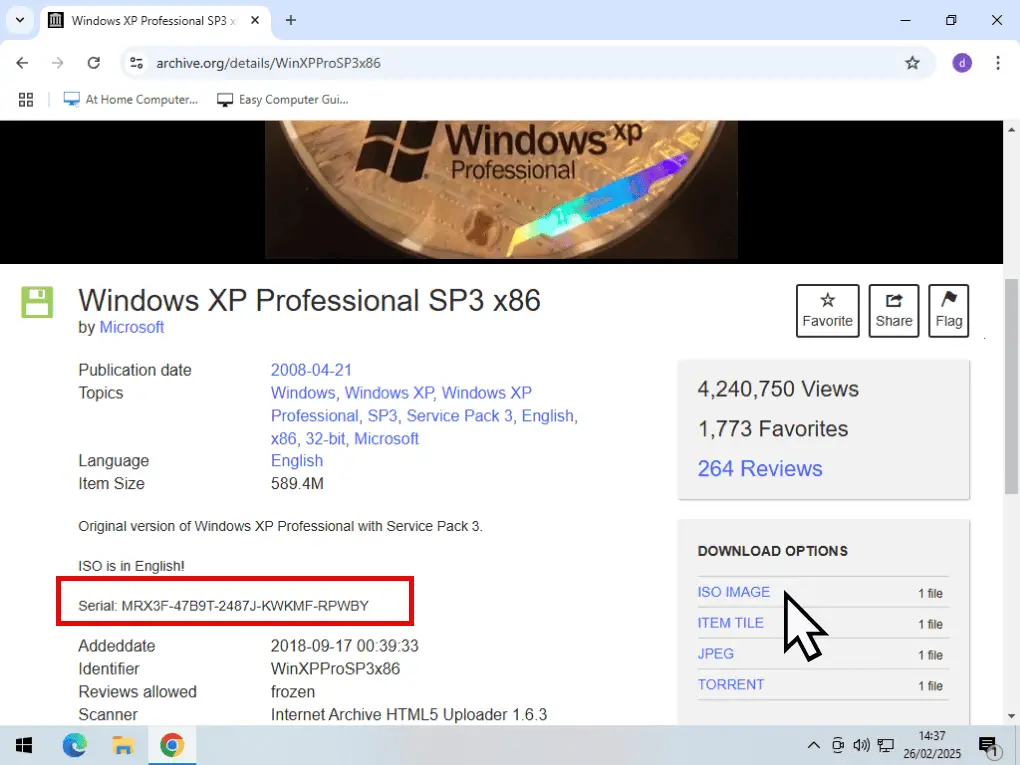Screen dimensions: 1020x765
Task: Open the apps grid in bookmarks bar
Action: point(26,100)
